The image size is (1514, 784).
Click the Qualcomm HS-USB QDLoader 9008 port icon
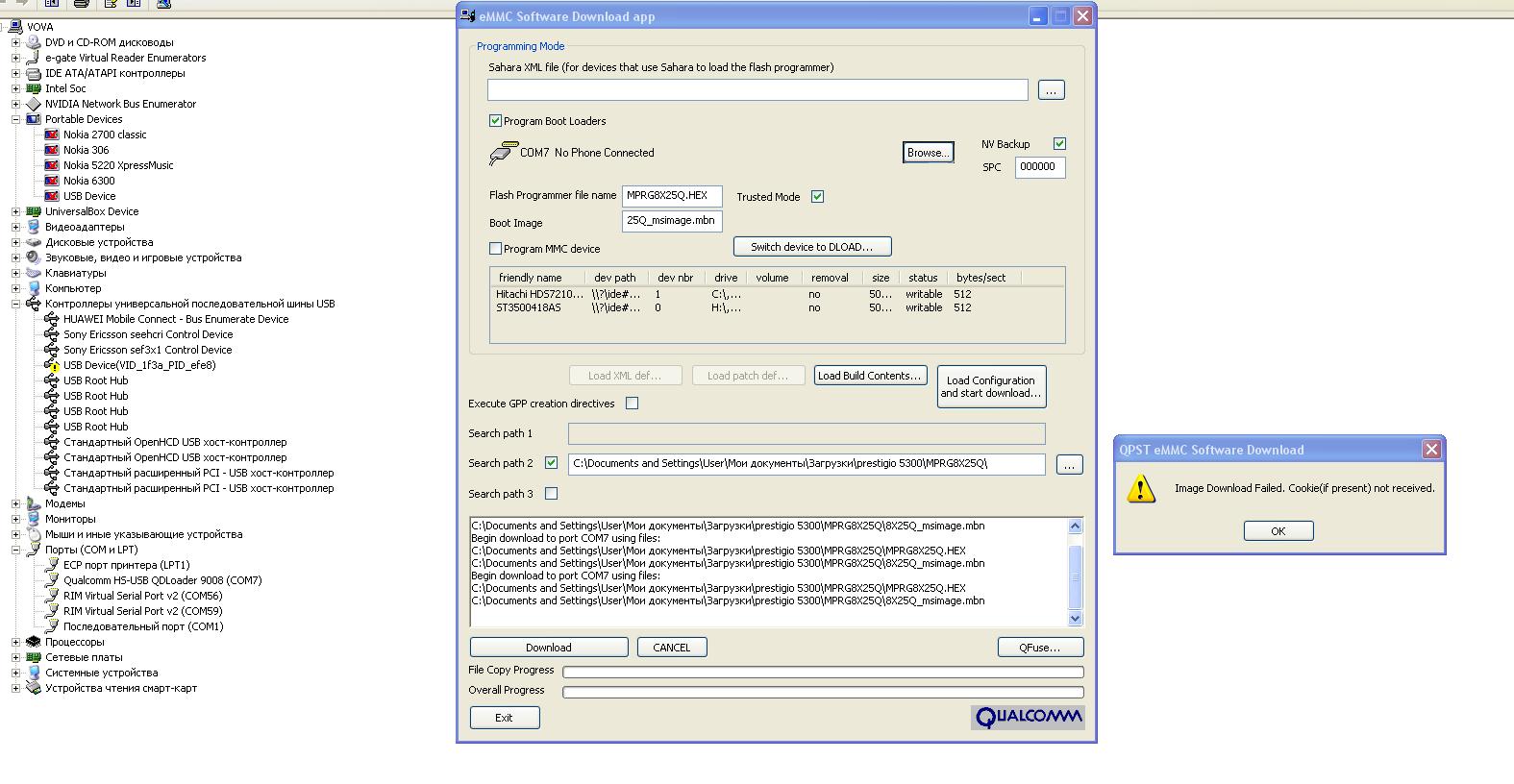pos(52,580)
